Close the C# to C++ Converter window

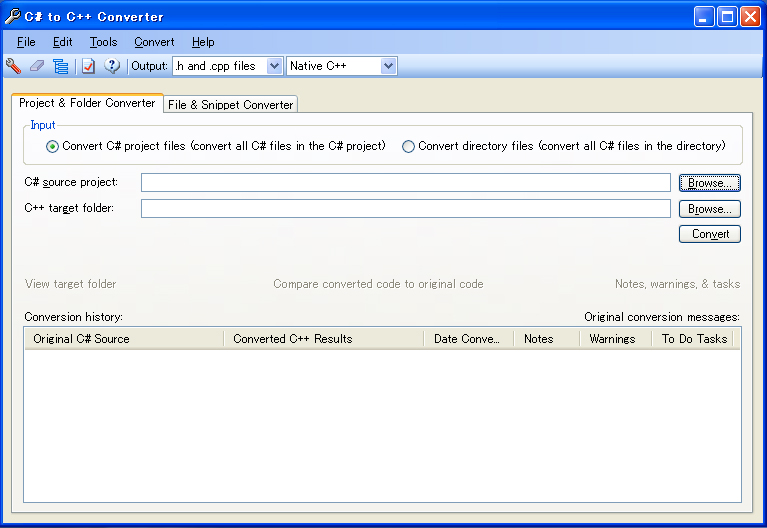tap(750, 17)
